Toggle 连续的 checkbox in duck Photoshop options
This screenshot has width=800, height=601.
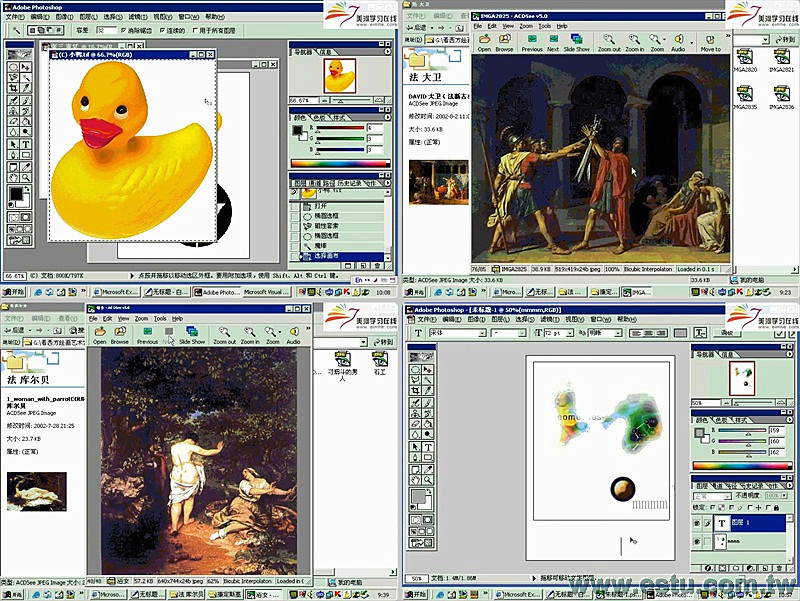point(162,31)
